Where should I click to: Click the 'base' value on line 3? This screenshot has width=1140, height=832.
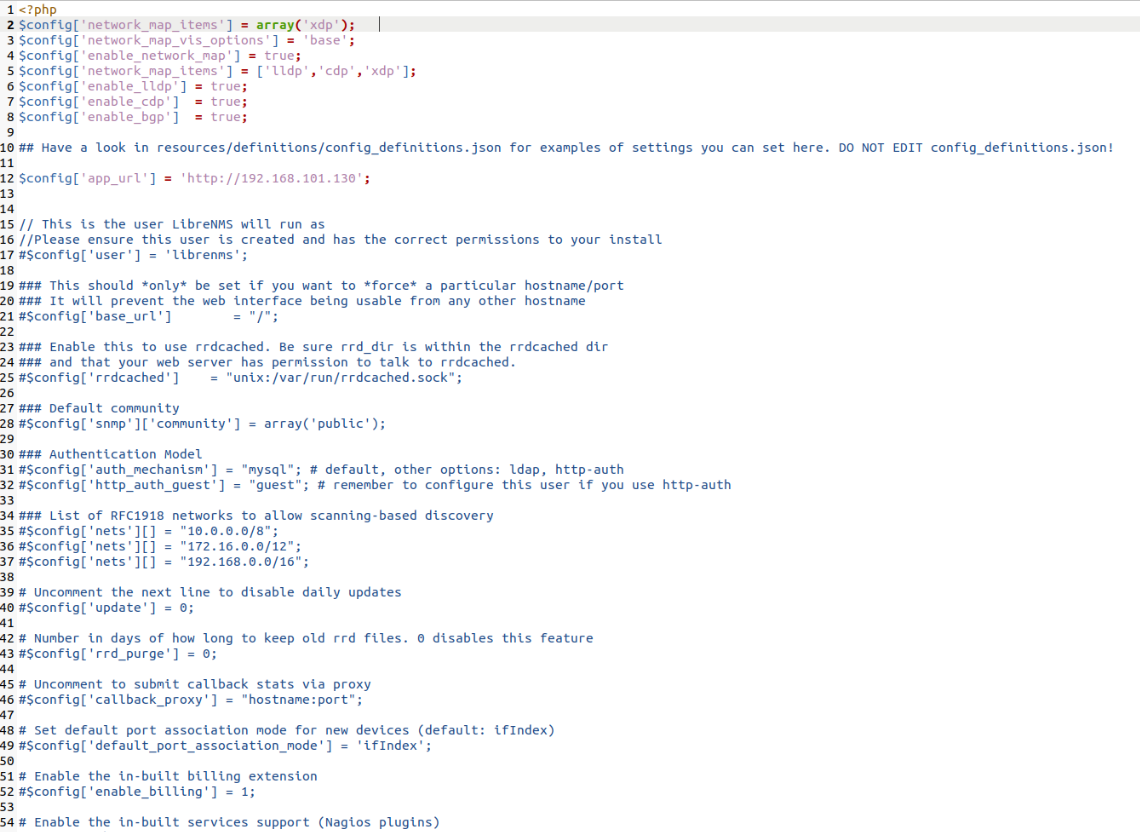click(x=325, y=40)
